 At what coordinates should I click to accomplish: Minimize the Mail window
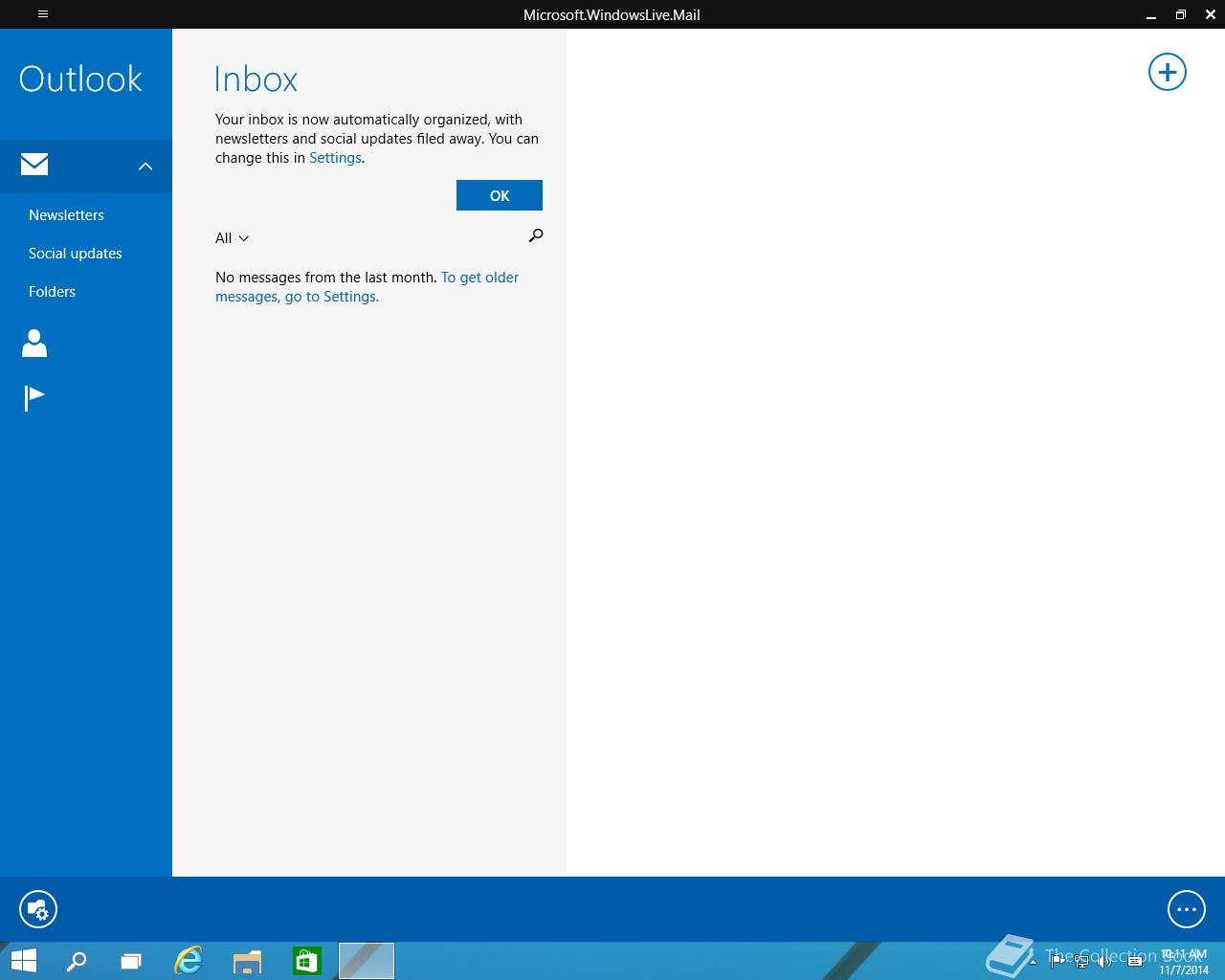[x=1150, y=14]
